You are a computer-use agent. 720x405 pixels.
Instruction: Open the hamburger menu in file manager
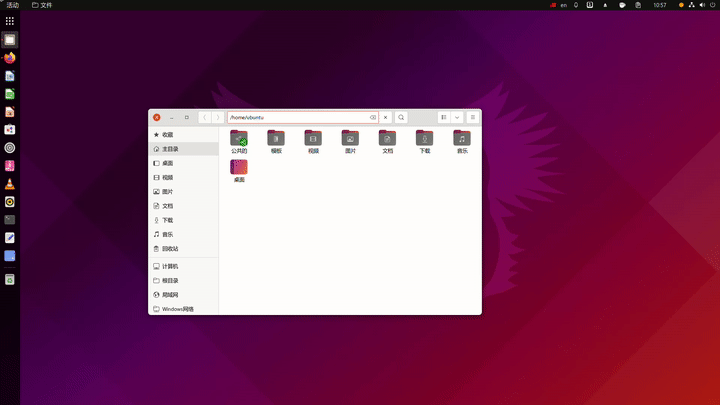[472, 118]
